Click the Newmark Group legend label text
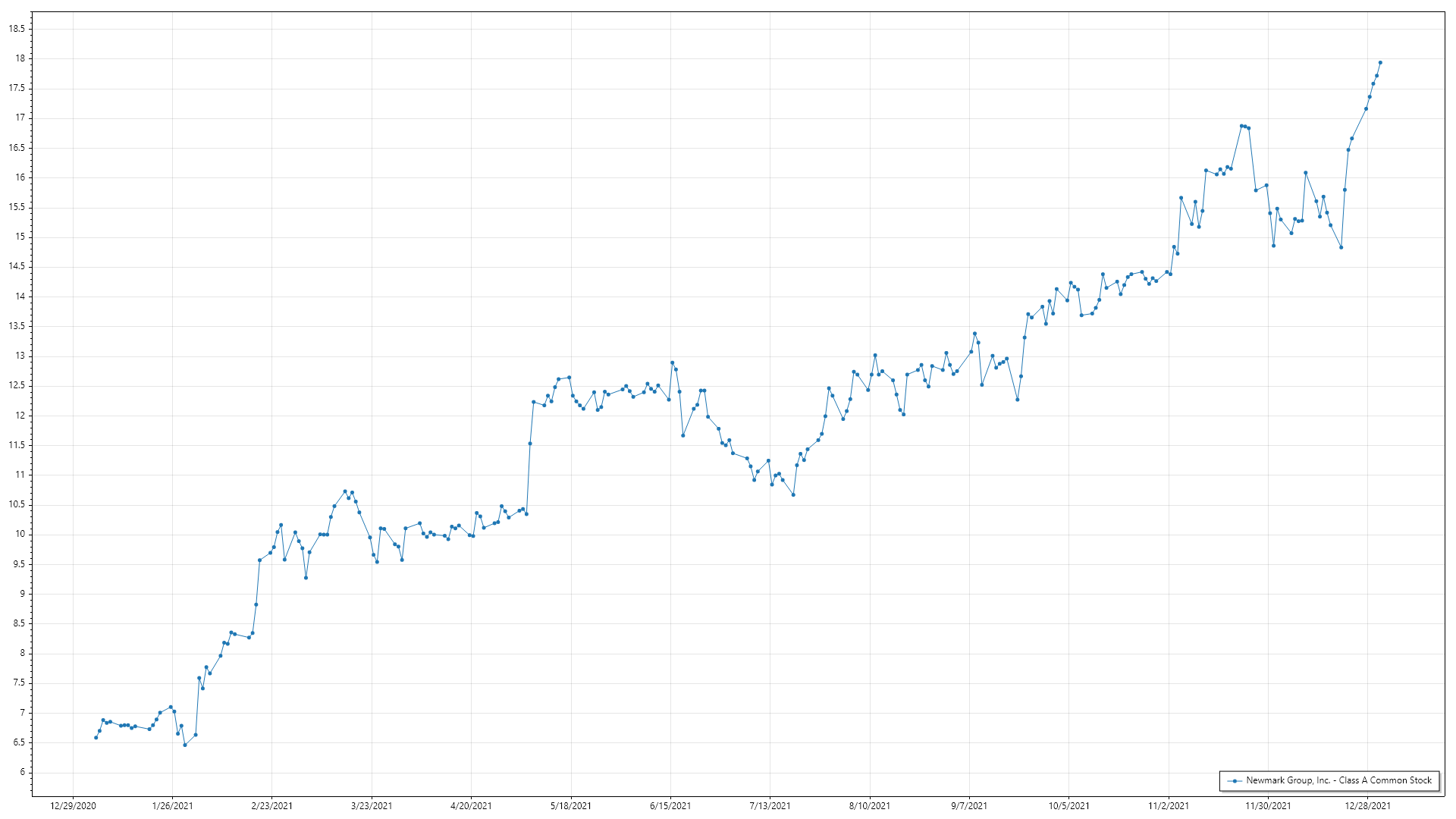 1338,780
